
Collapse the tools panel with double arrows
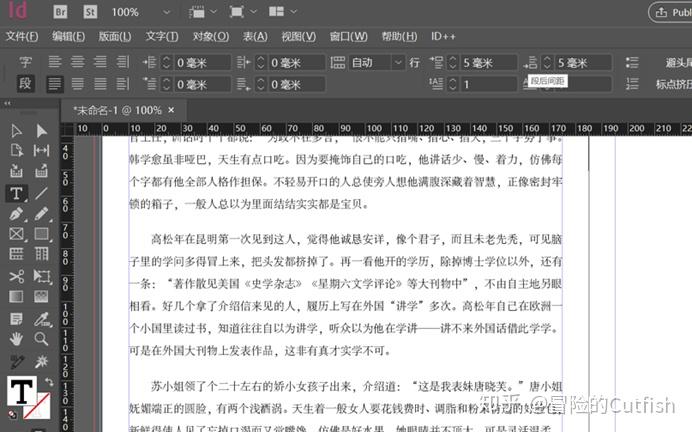(x=8, y=103)
